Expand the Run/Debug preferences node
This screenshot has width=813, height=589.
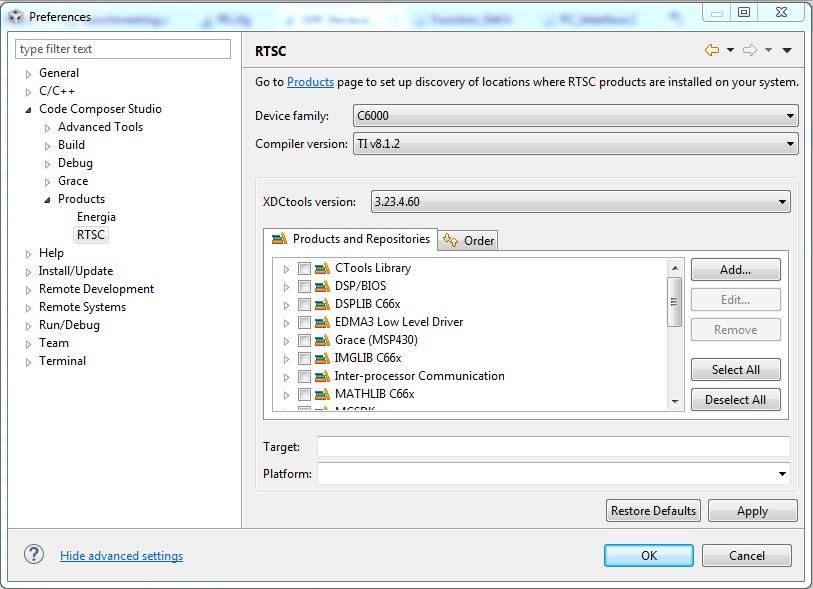tap(29, 326)
